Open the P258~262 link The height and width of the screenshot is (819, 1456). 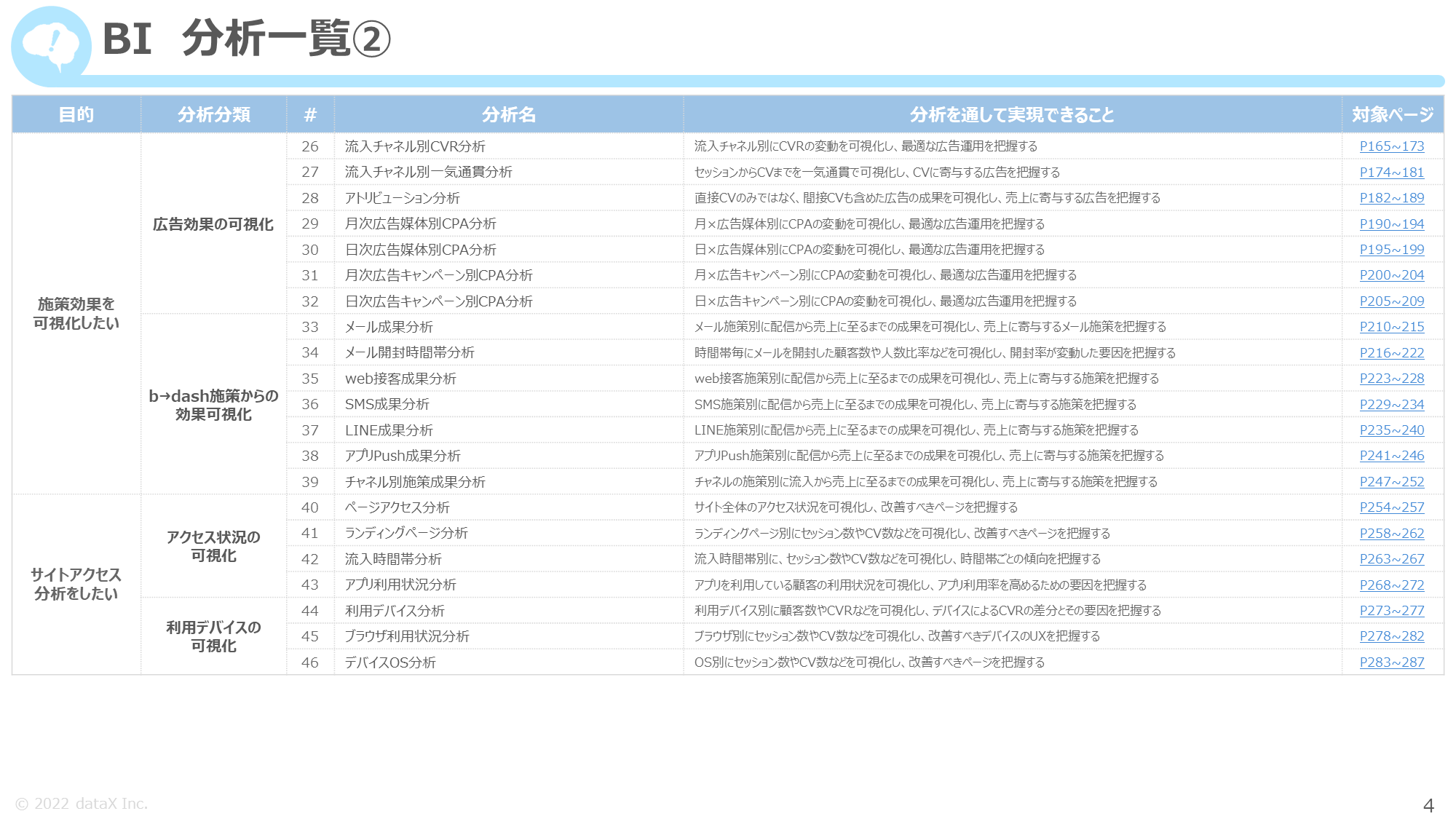pyautogui.click(x=1391, y=534)
